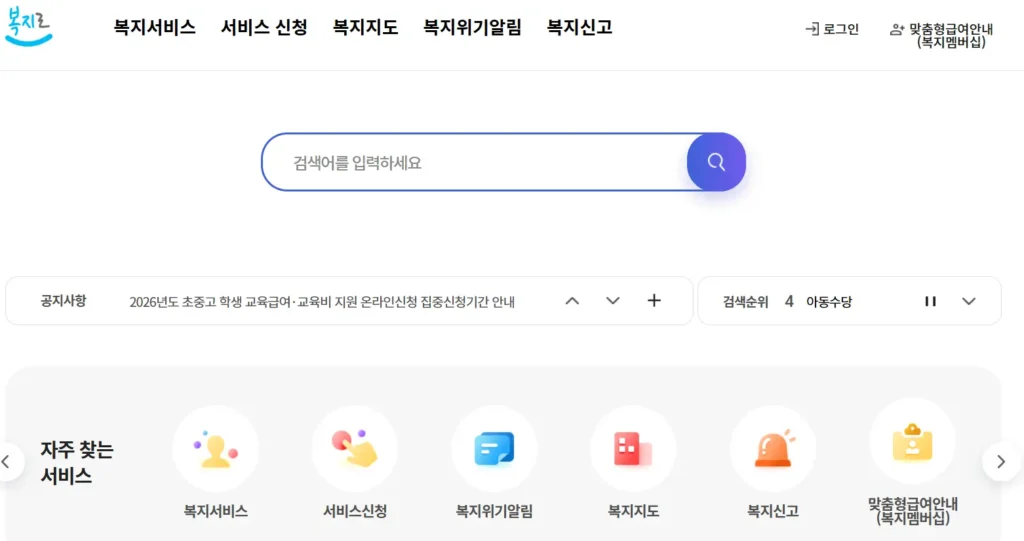The height and width of the screenshot is (541, 1024).
Task: Slide frequent services carousel right
Action: (x=1001, y=462)
